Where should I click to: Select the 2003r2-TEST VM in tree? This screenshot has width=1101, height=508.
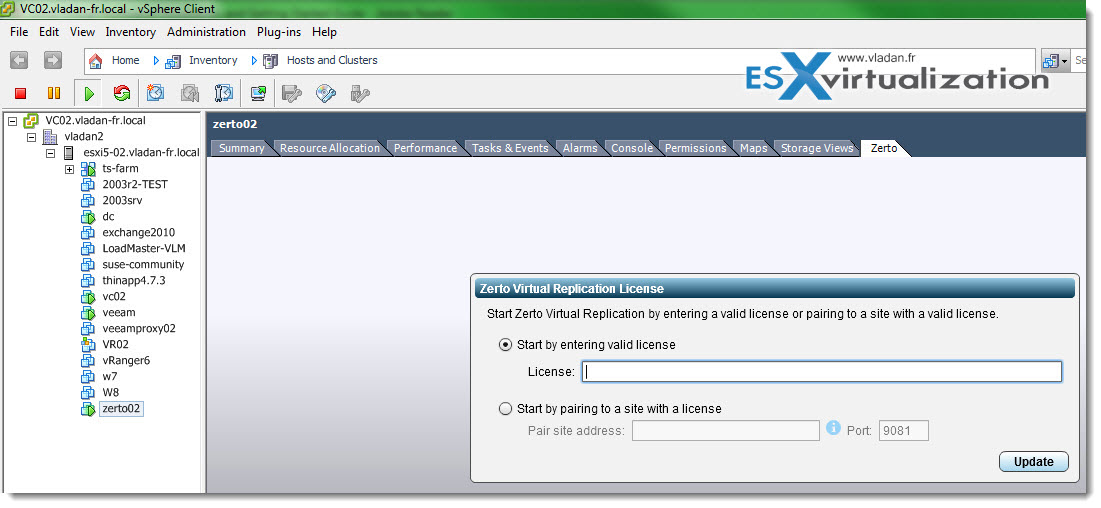pyautogui.click(x=135, y=185)
